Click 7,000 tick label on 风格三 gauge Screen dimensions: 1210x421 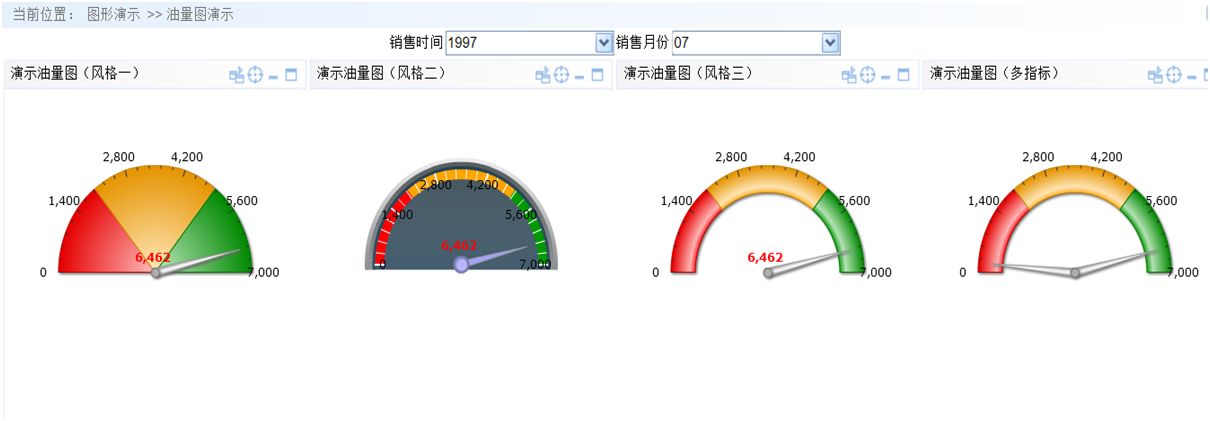coord(875,272)
